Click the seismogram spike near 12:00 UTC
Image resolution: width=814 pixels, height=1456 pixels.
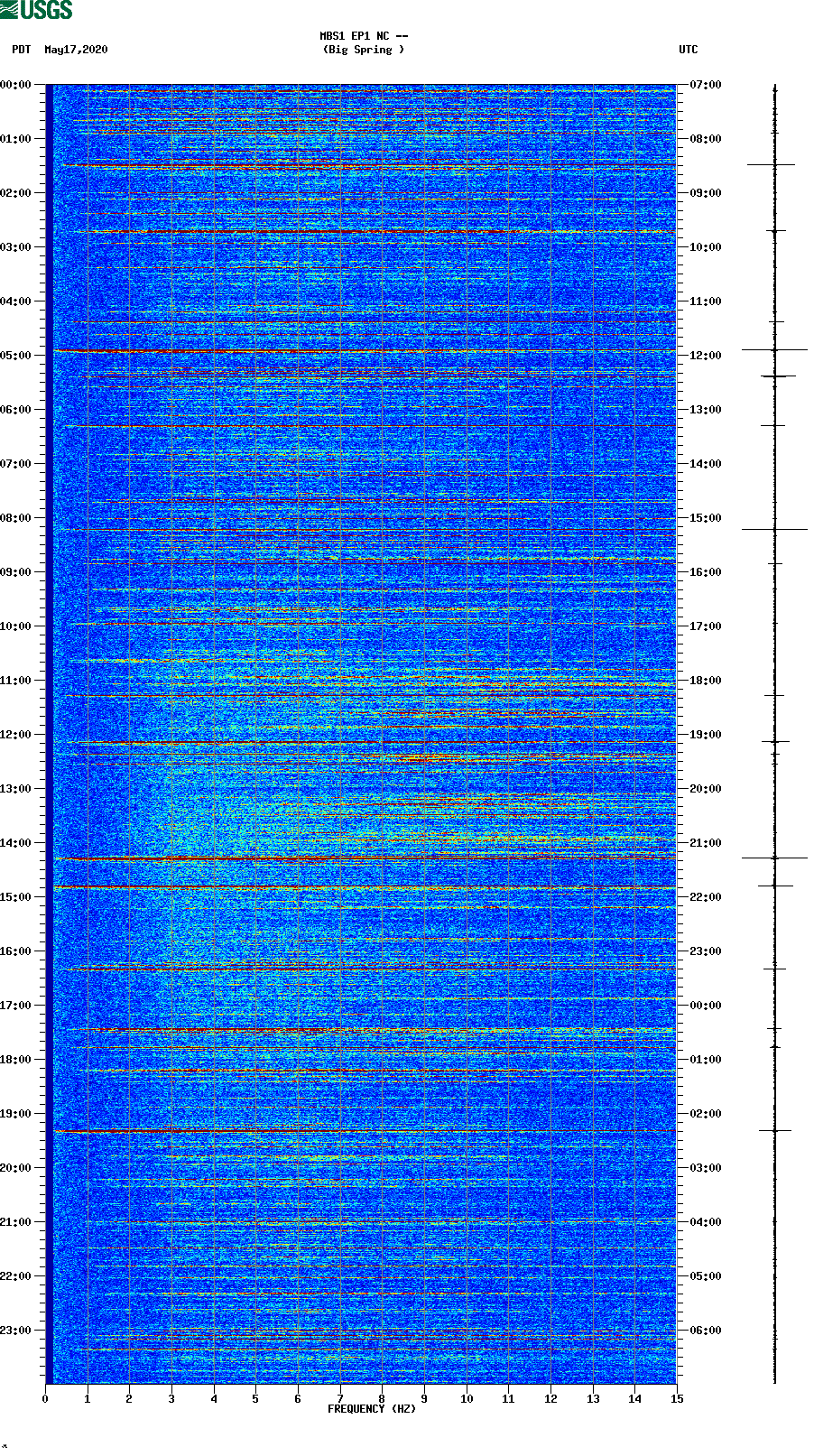(774, 349)
